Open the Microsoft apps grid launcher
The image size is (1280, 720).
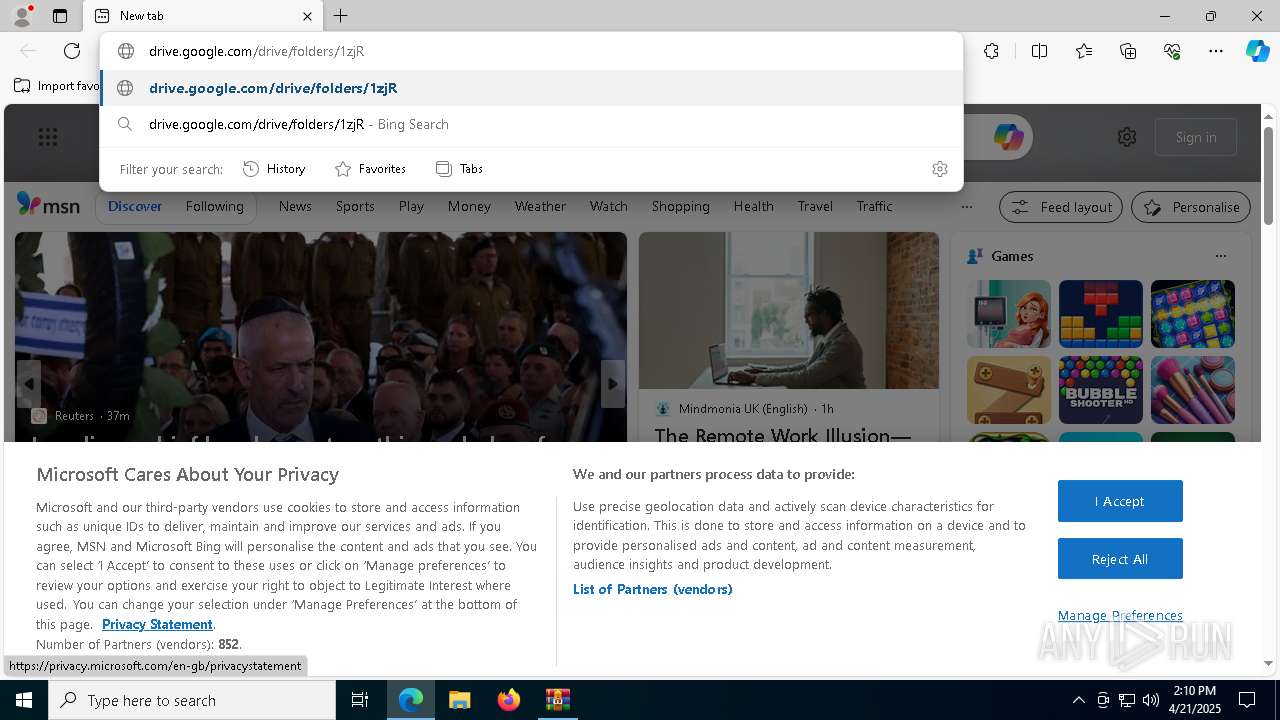click(48, 137)
